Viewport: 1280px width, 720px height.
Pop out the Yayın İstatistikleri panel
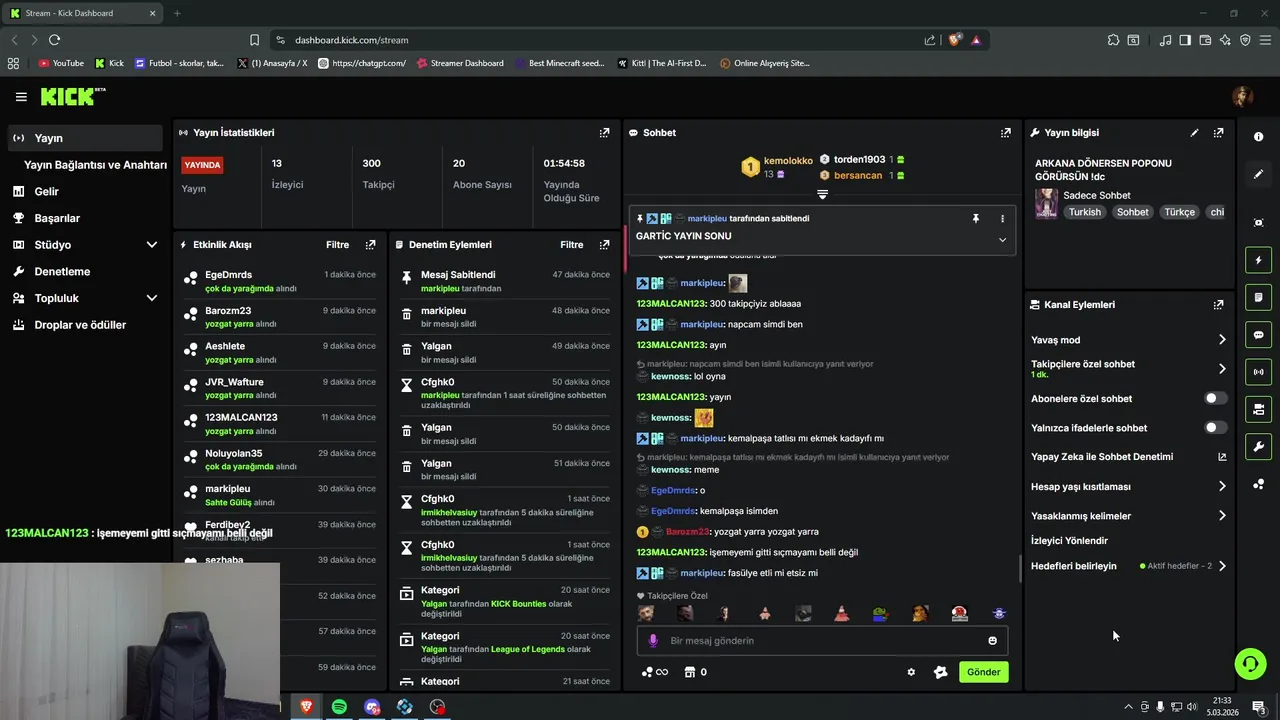pos(604,132)
